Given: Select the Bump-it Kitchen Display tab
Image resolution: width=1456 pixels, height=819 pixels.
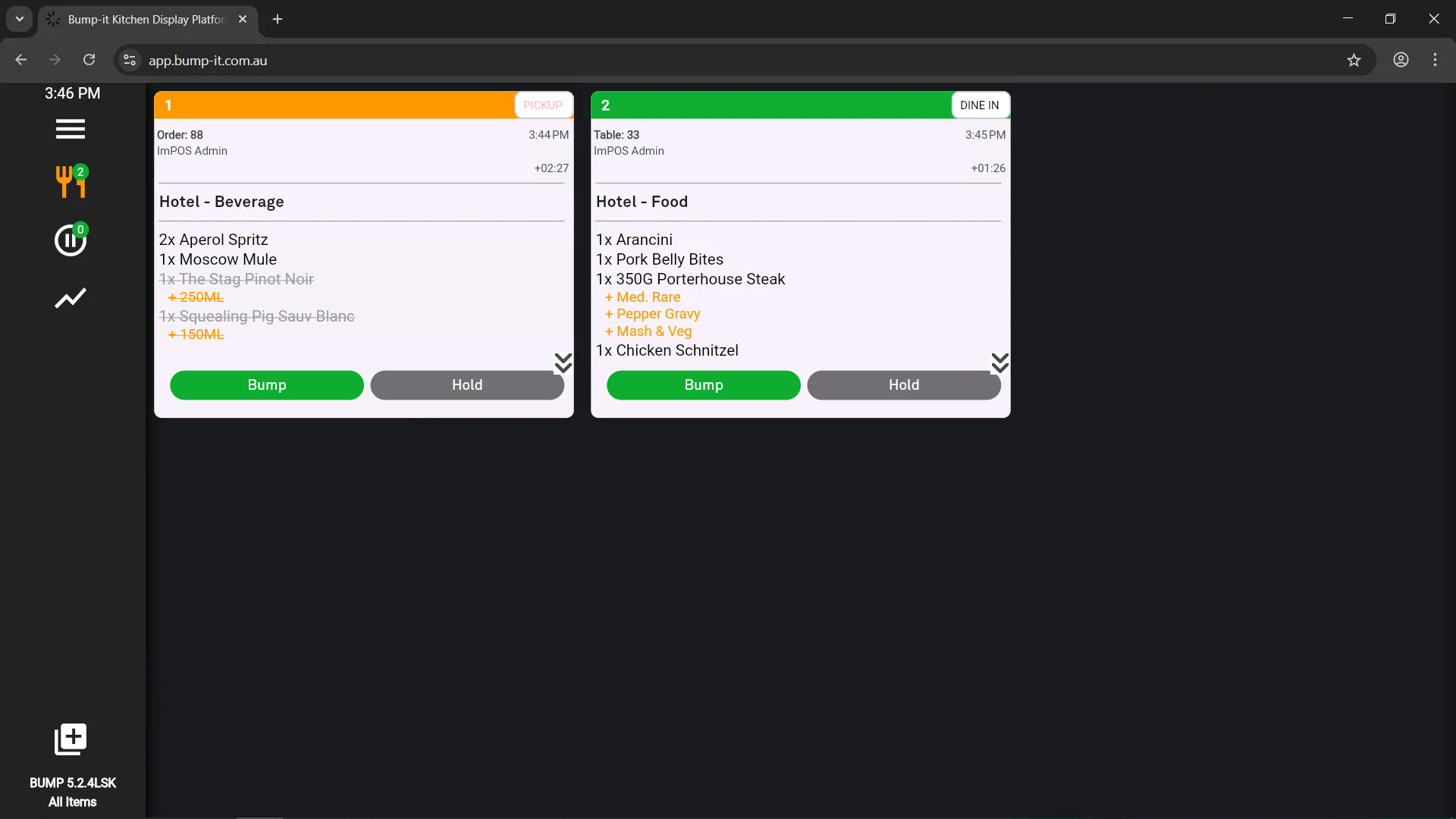Looking at the screenshot, I should pos(146,19).
